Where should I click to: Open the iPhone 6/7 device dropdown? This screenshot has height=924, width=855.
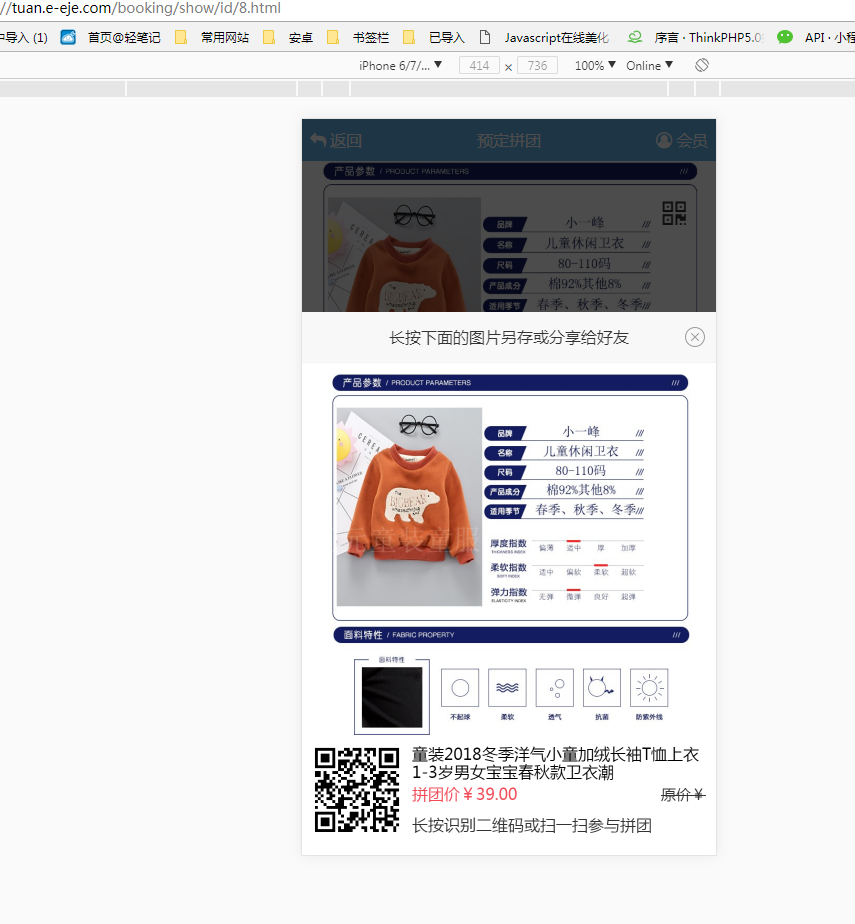pyautogui.click(x=400, y=65)
